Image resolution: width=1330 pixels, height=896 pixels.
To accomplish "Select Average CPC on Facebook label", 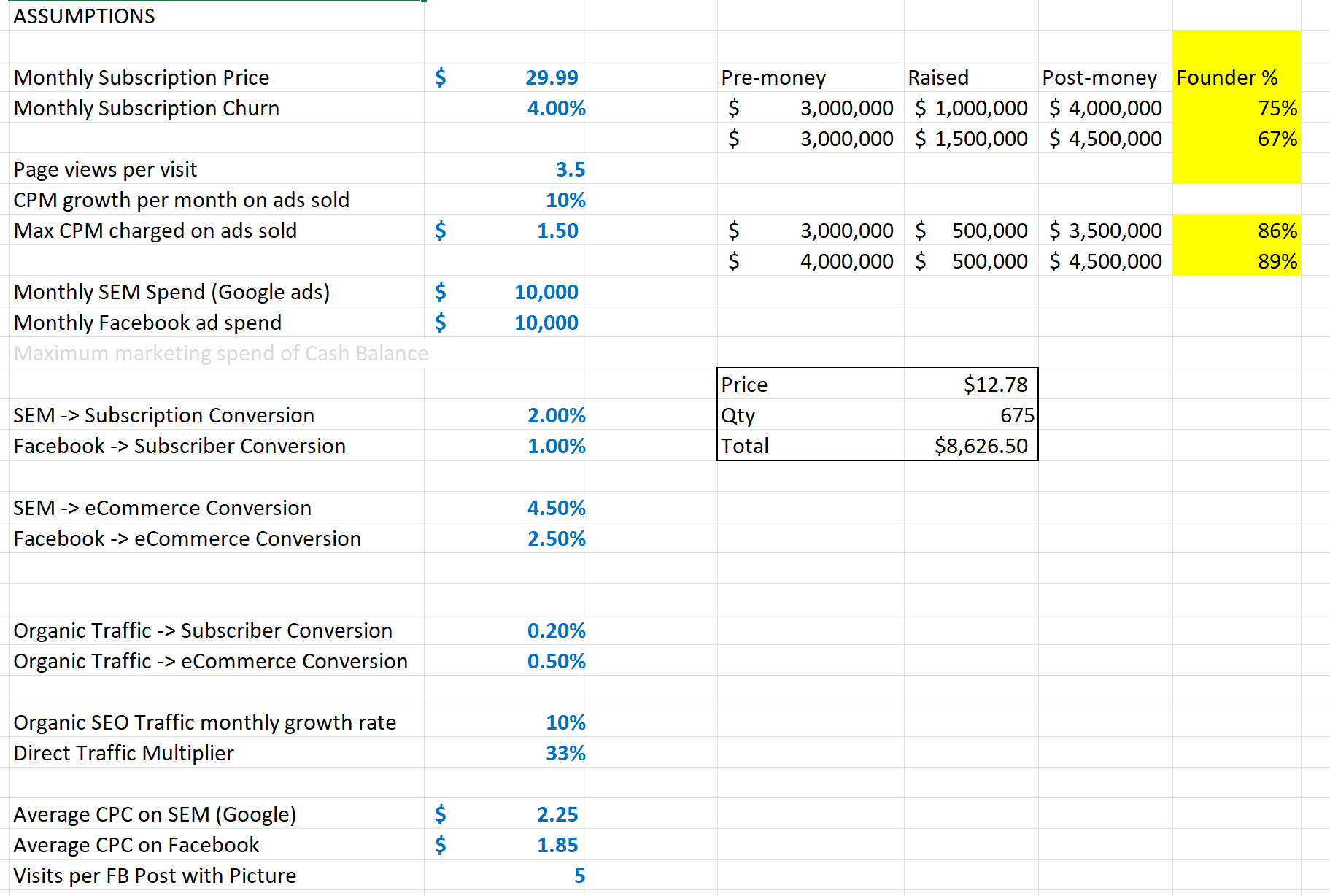I will [x=216, y=844].
